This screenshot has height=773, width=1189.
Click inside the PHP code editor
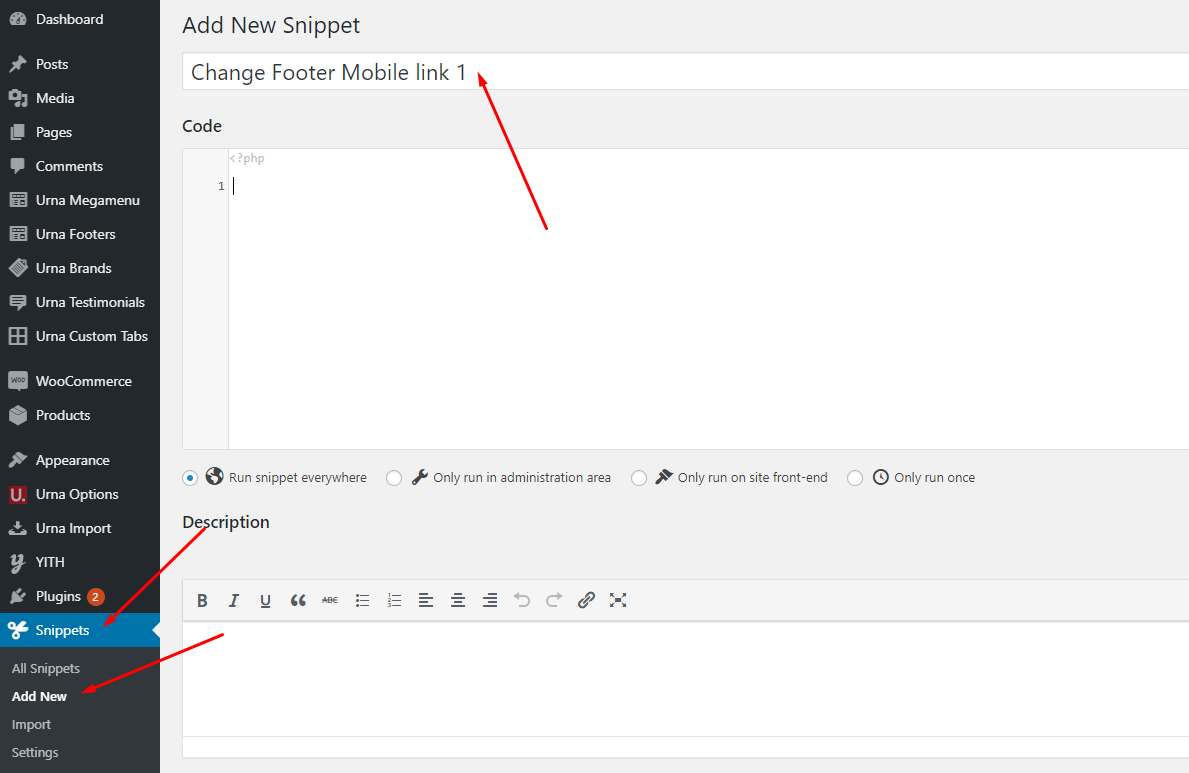click(x=708, y=299)
